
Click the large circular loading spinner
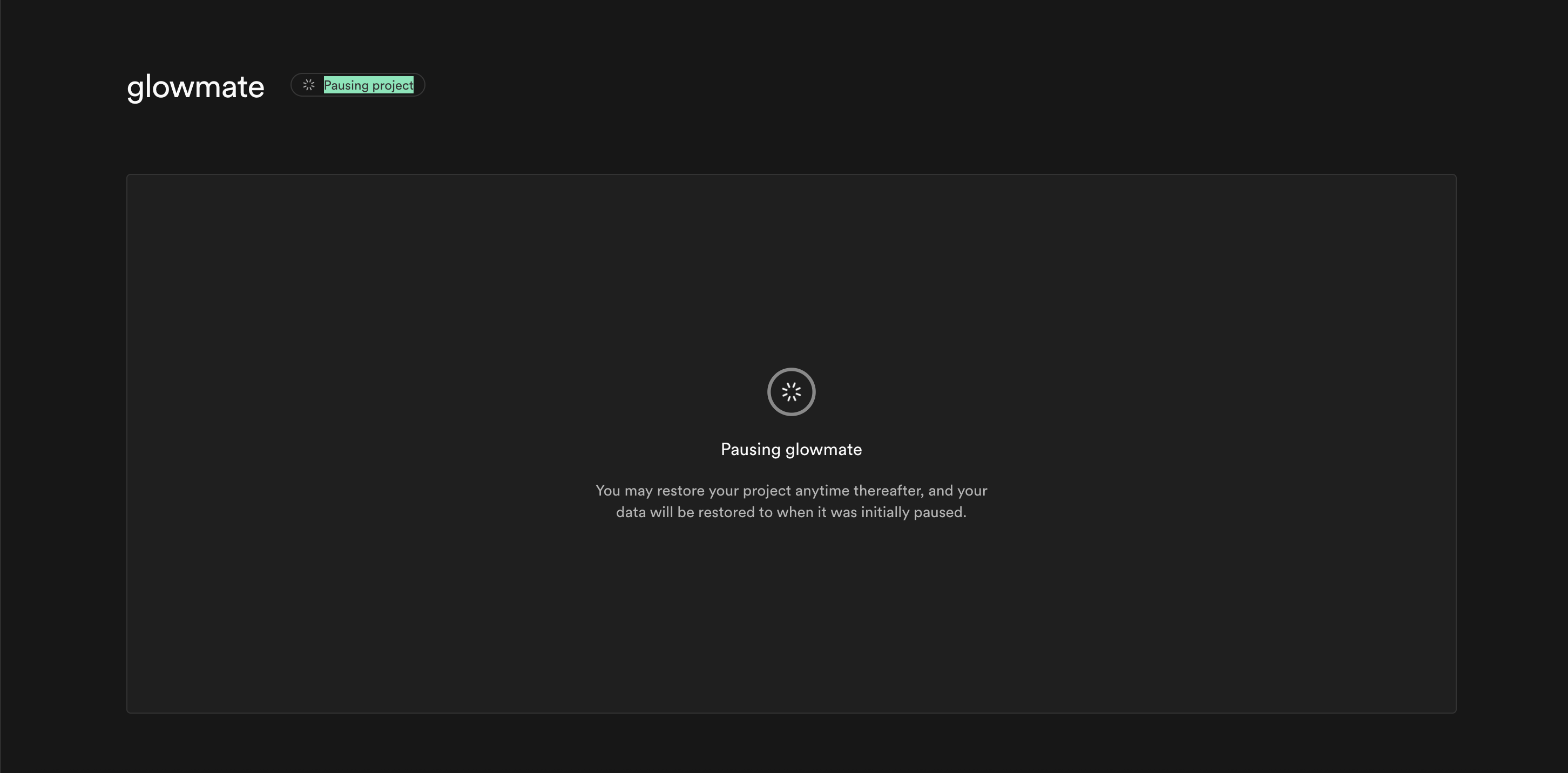point(790,392)
